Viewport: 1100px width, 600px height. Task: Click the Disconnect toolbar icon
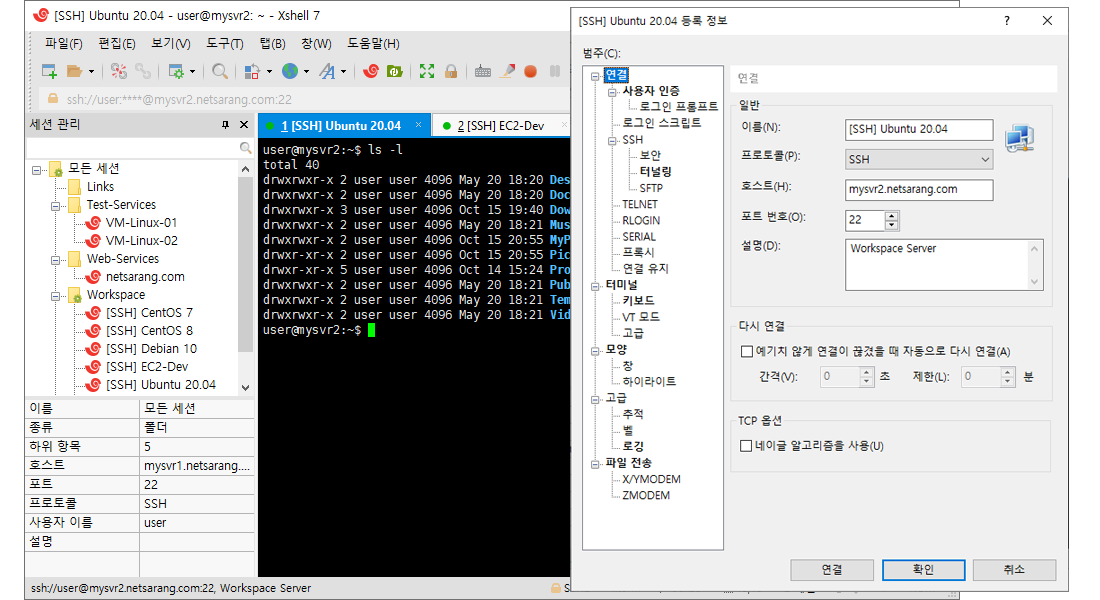[119, 71]
